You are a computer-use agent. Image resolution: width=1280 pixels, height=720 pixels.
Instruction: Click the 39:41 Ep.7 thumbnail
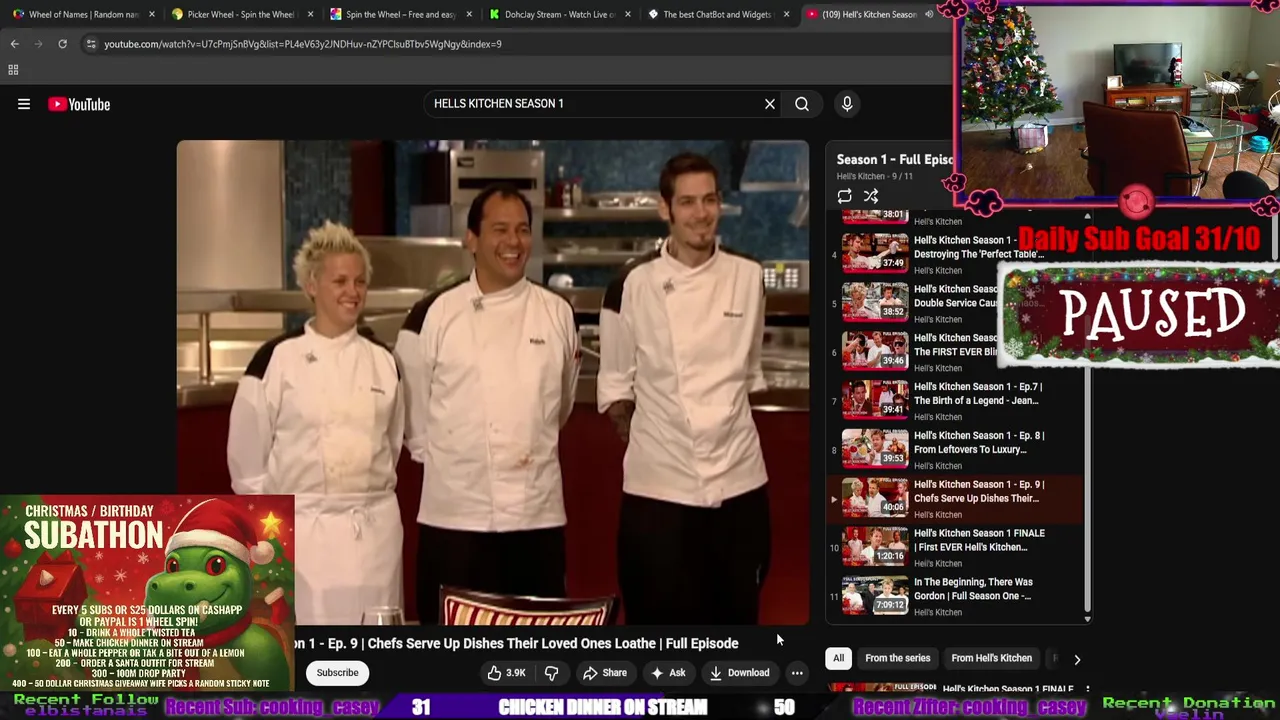(875, 399)
